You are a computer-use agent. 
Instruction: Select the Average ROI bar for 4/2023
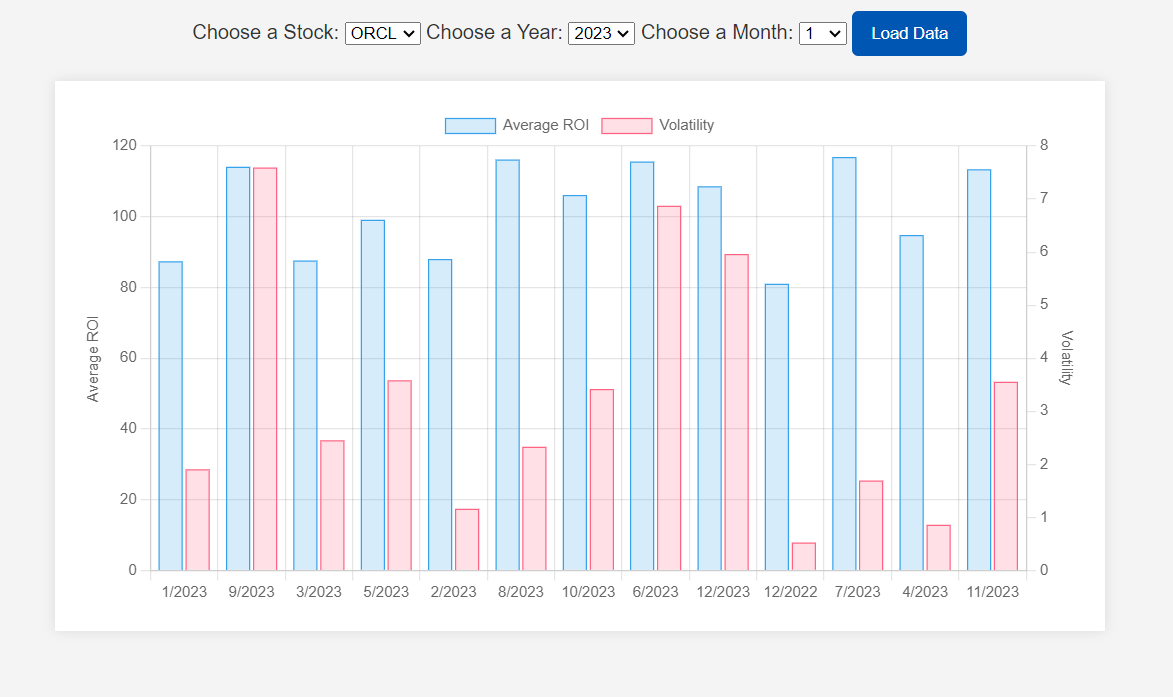click(x=911, y=403)
